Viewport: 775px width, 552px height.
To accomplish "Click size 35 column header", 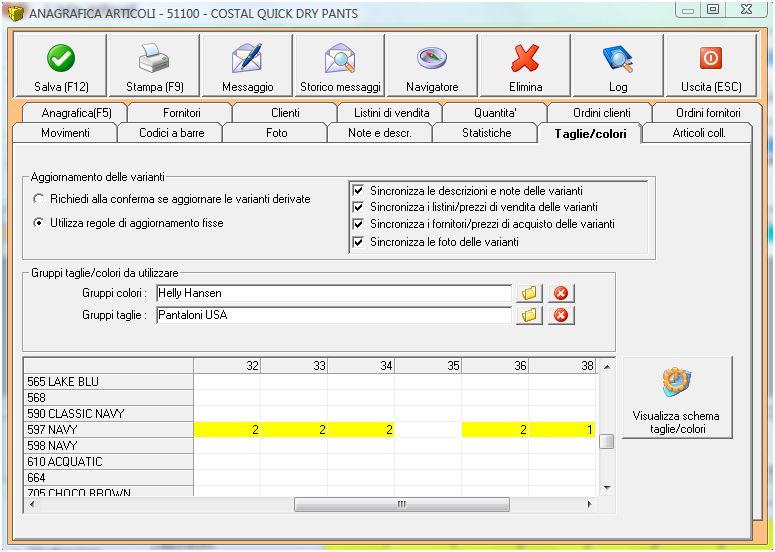I will point(428,366).
